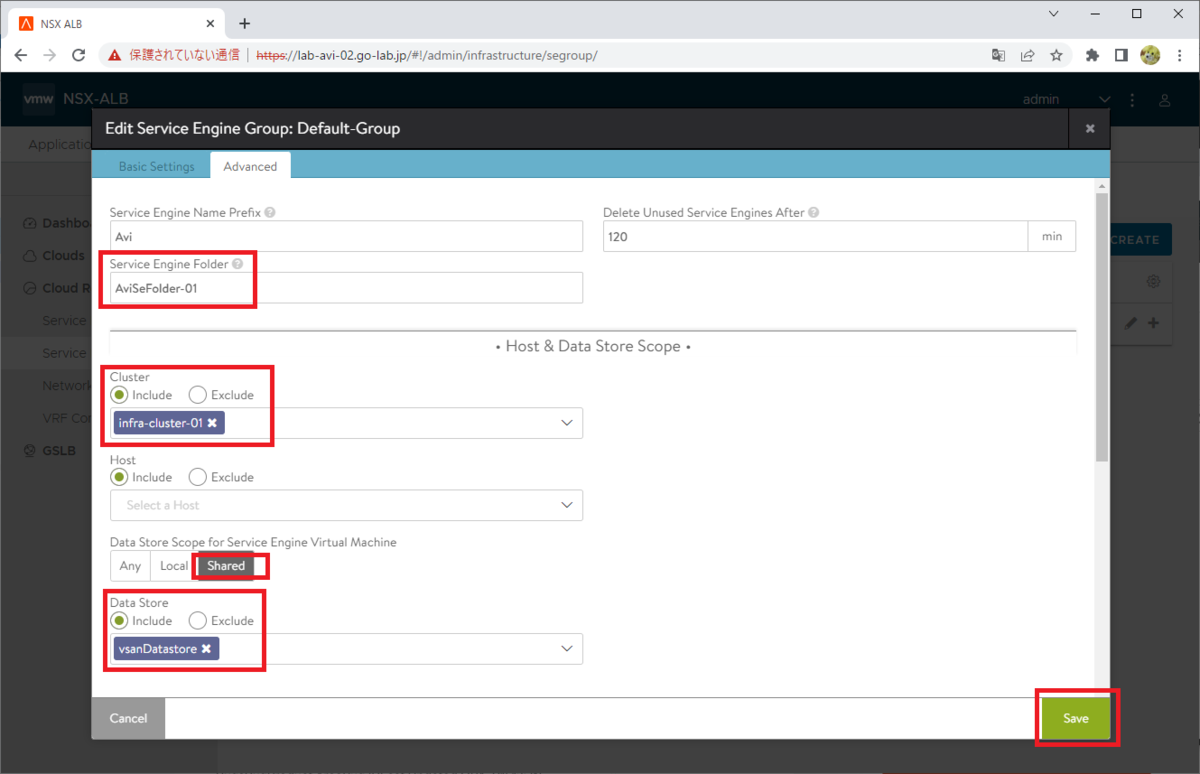Click the browser address bar URL
1200x774 pixels.
[x=427, y=56]
